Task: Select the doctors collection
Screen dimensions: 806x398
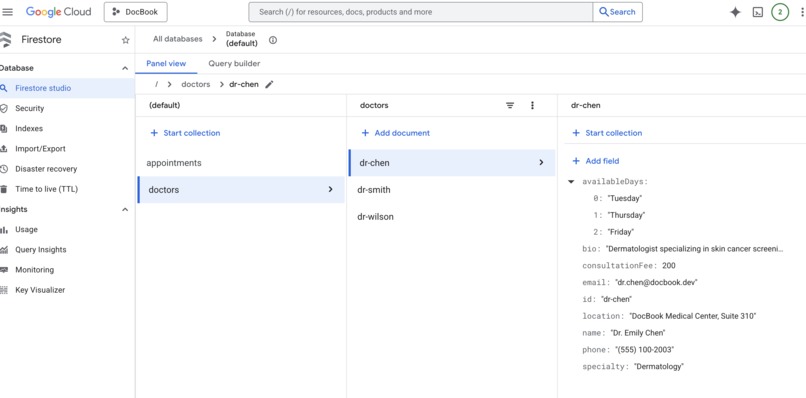Action: (x=241, y=190)
